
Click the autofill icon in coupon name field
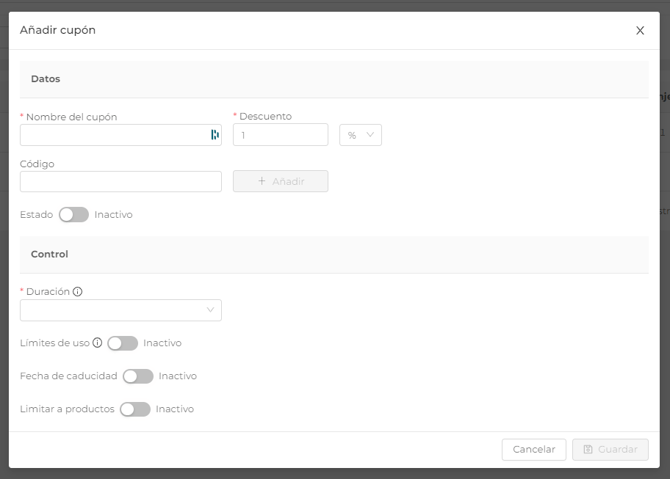[x=214, y=135]
